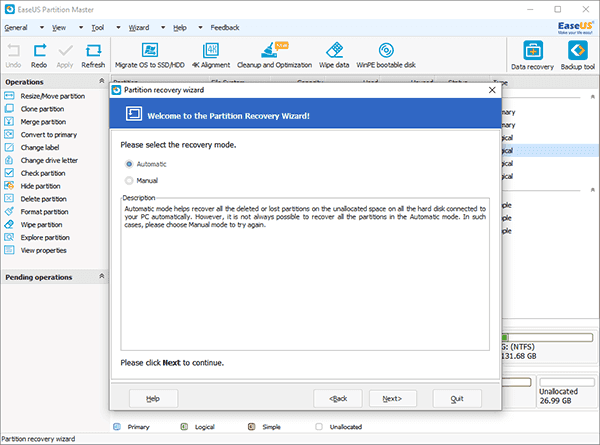Click the Unallocated legend swatch
Viewport: 600px width, 445px height.
pyautogui.click(x=319, y=427)
